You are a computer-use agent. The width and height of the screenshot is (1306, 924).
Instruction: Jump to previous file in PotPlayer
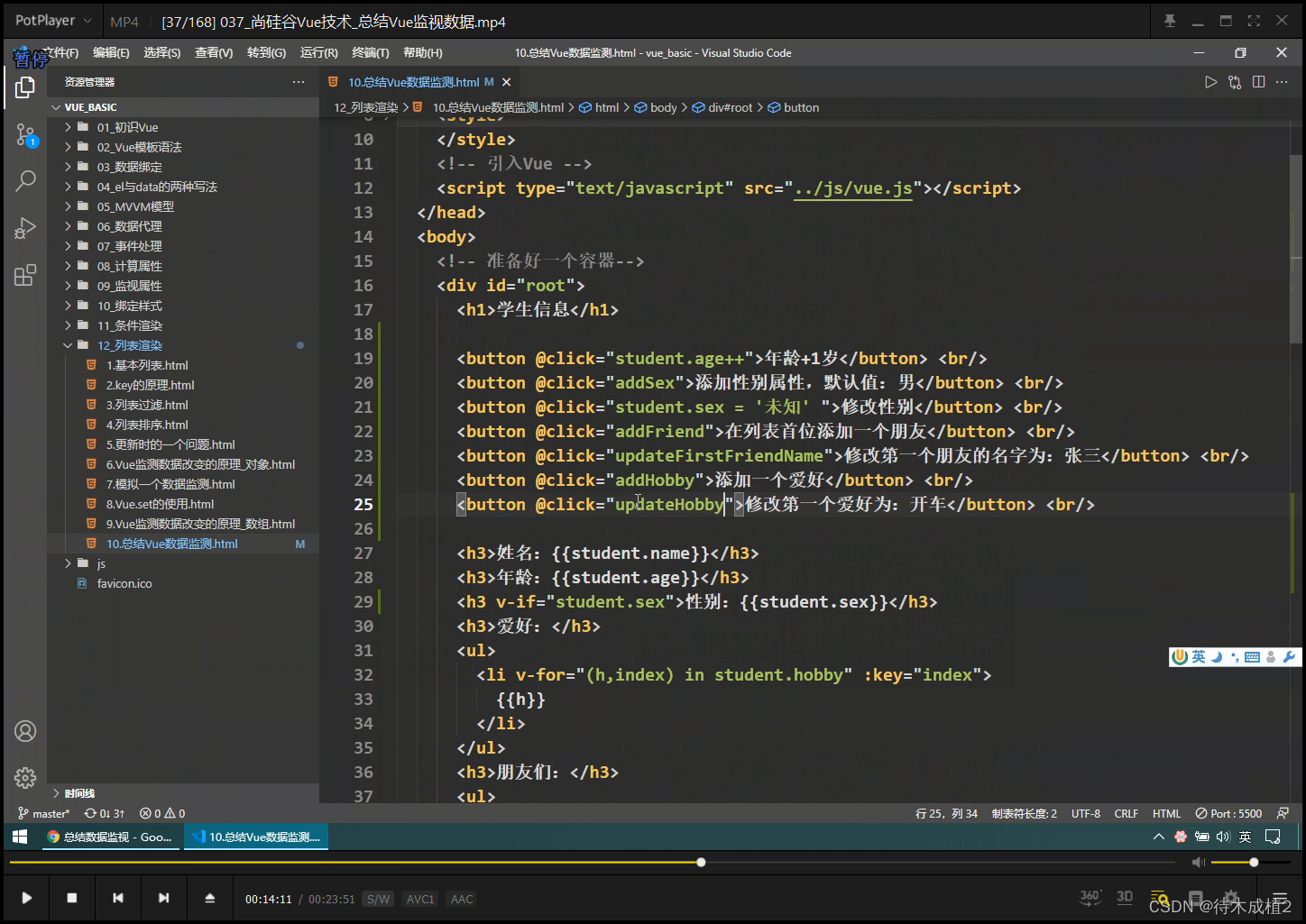(x=118, y=898)
